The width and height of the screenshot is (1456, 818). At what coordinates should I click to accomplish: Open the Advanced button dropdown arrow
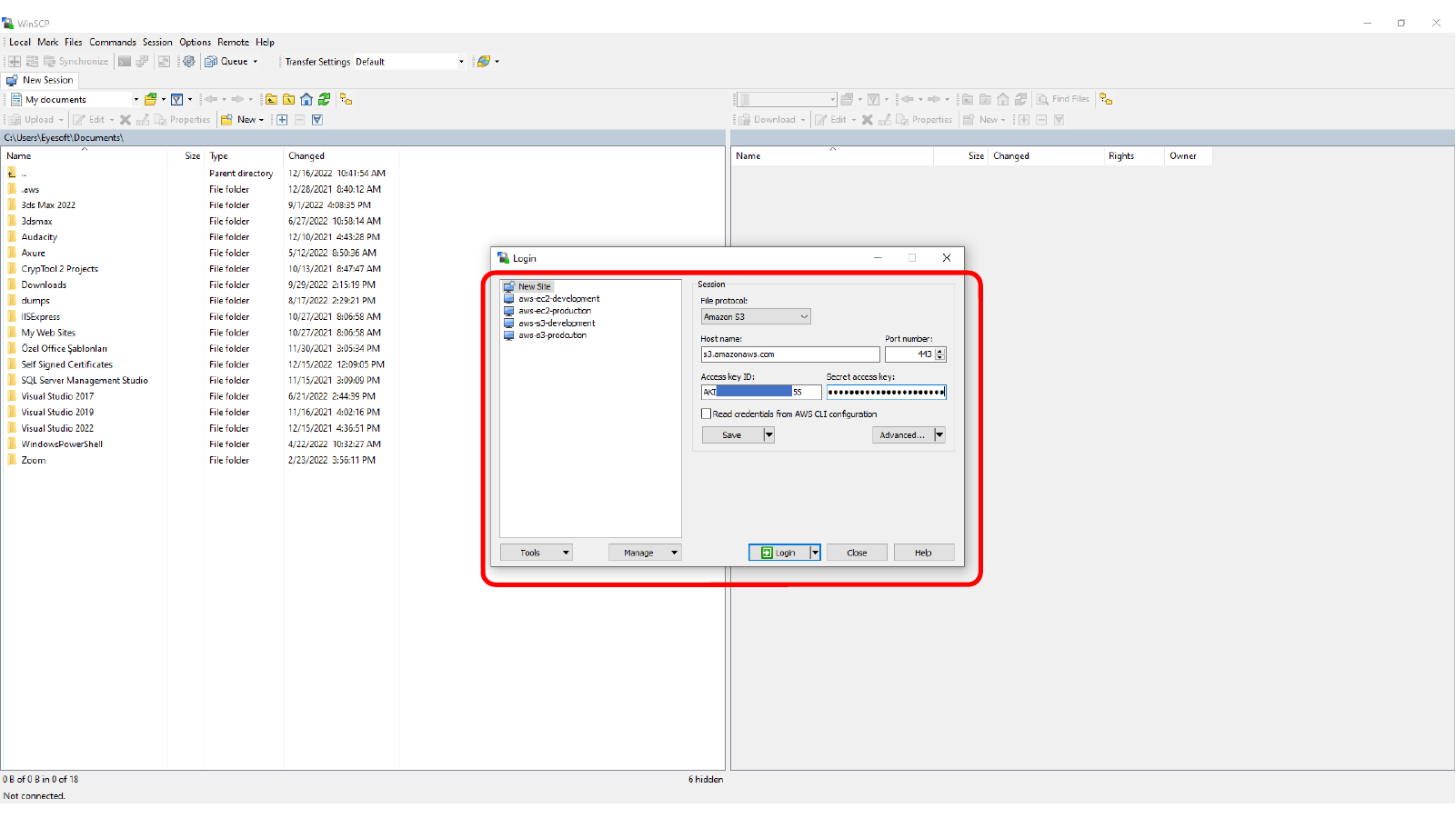(939, 435)
